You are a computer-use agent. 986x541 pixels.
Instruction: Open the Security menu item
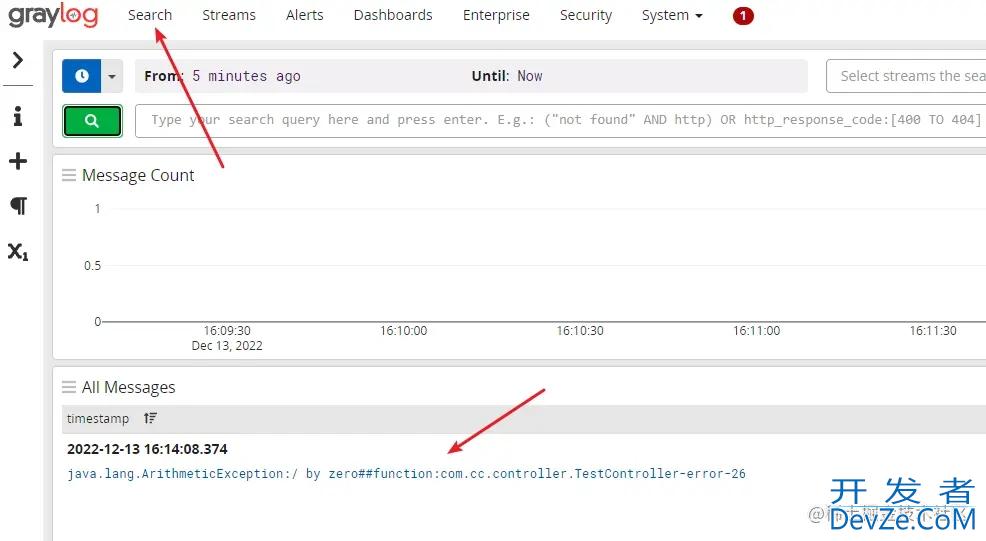[585, 15]
